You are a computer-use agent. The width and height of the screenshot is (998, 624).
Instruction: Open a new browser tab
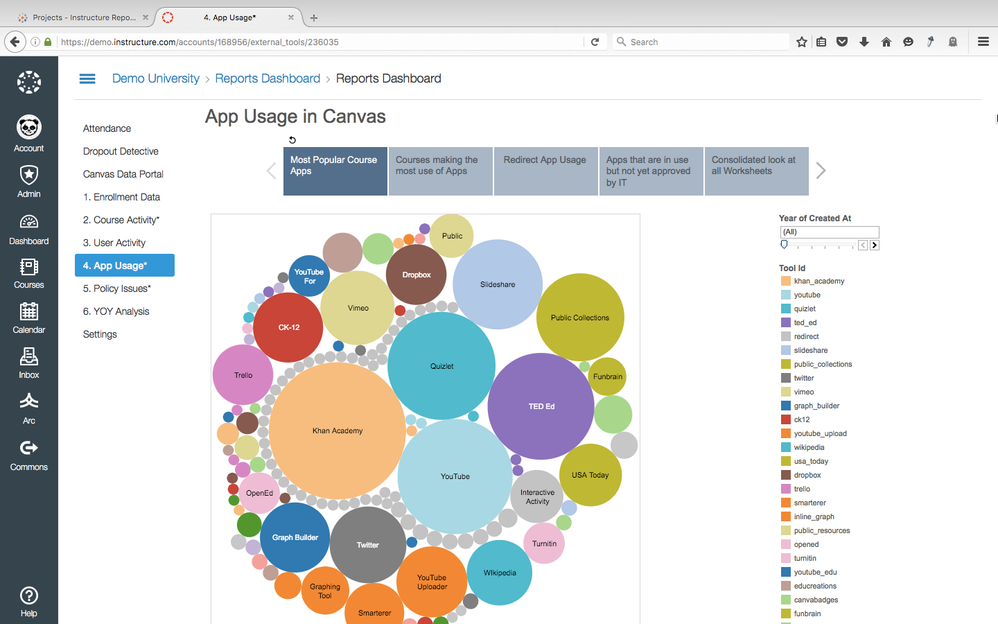[313, 18]
